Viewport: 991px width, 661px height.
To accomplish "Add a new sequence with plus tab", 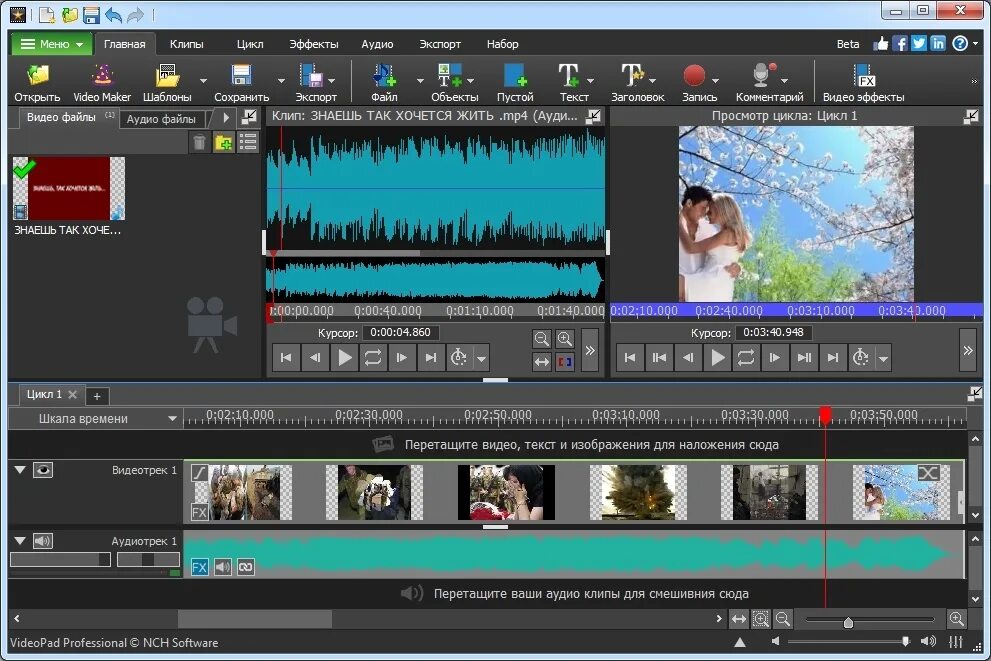I will (97, 396).
